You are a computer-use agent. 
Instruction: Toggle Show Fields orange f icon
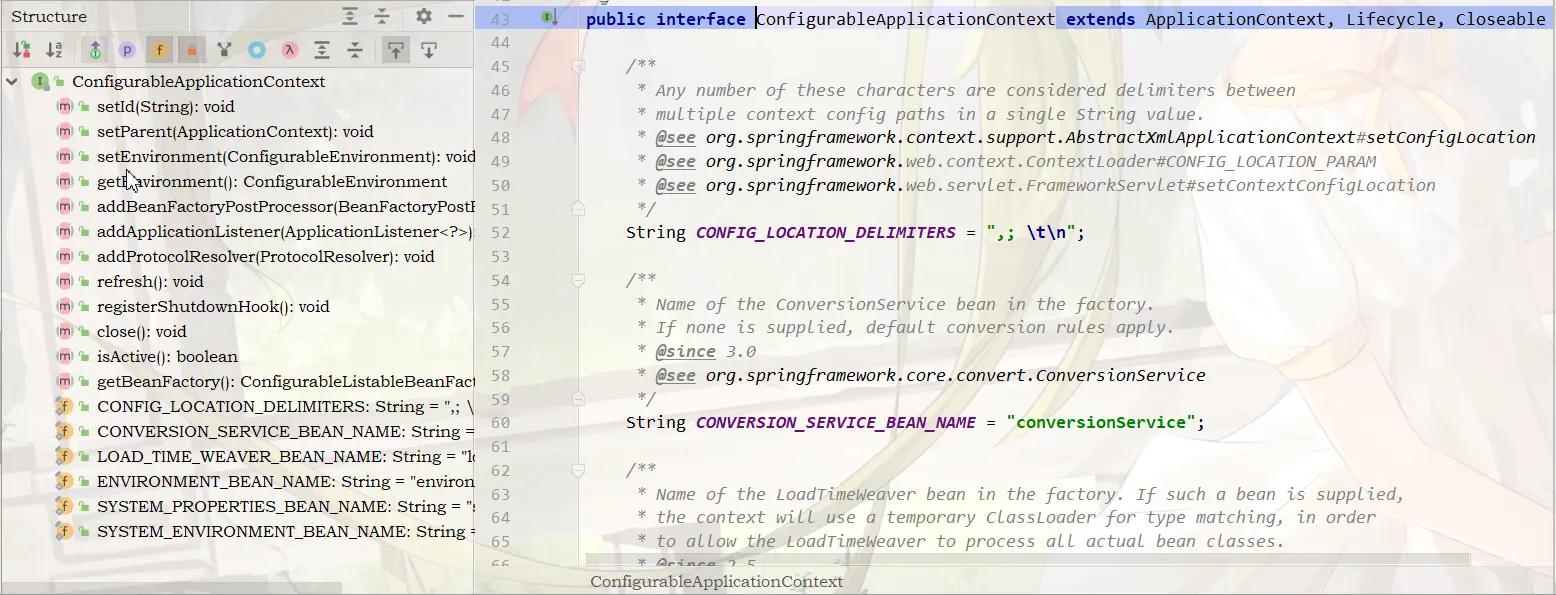pyautogui.click(x=159, y=50)
